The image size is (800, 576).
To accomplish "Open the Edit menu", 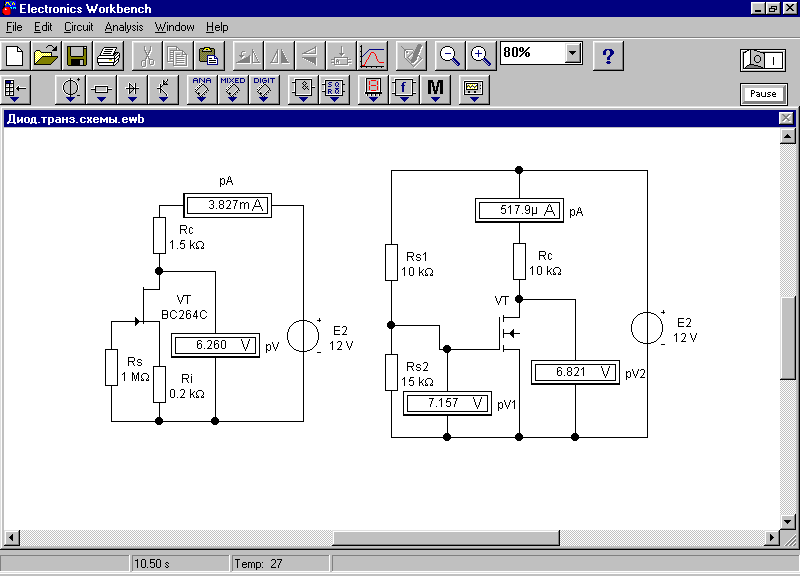I will point(43,27).
